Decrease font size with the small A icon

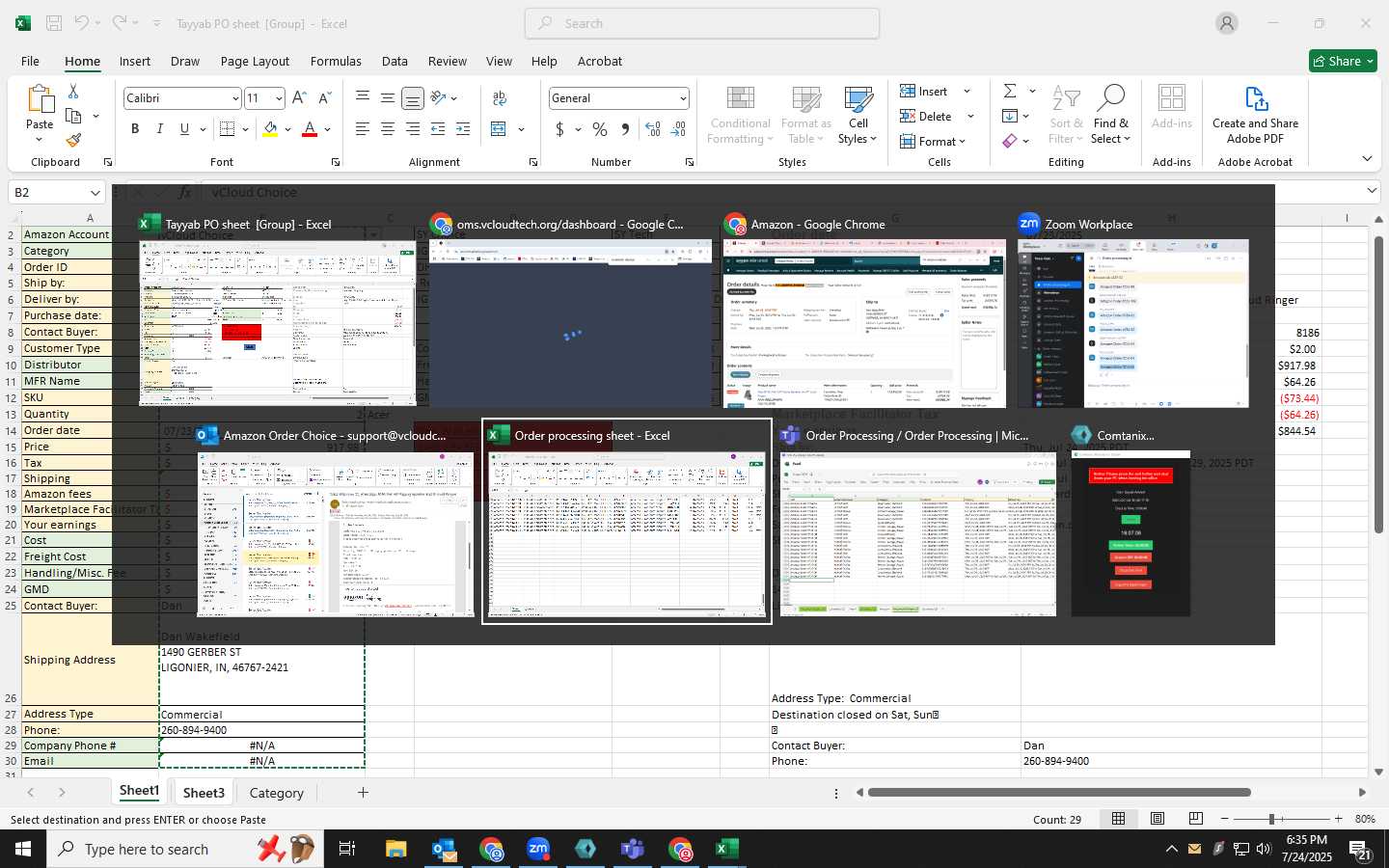coord(324,97)
